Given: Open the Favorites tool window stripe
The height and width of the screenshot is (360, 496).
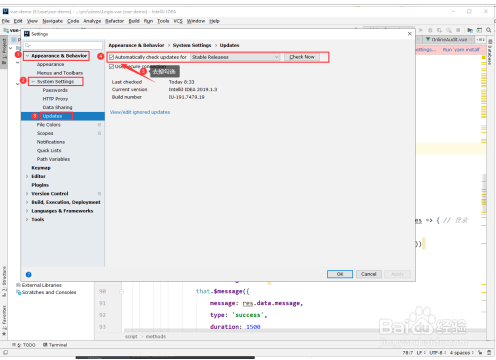Looking at the screenshot, I should [x=4, y=320].
